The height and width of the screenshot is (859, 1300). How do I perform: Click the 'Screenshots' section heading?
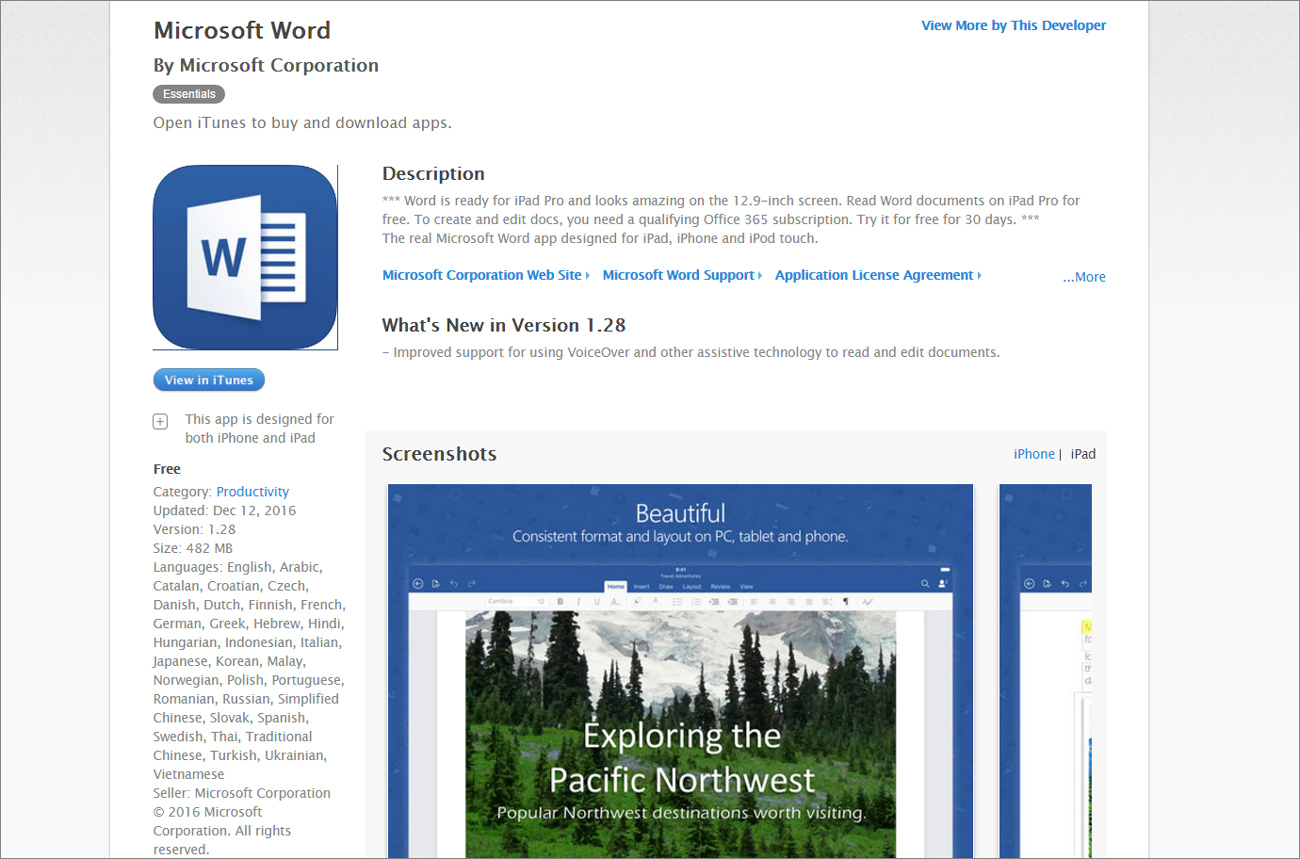(x=439, y=454)
